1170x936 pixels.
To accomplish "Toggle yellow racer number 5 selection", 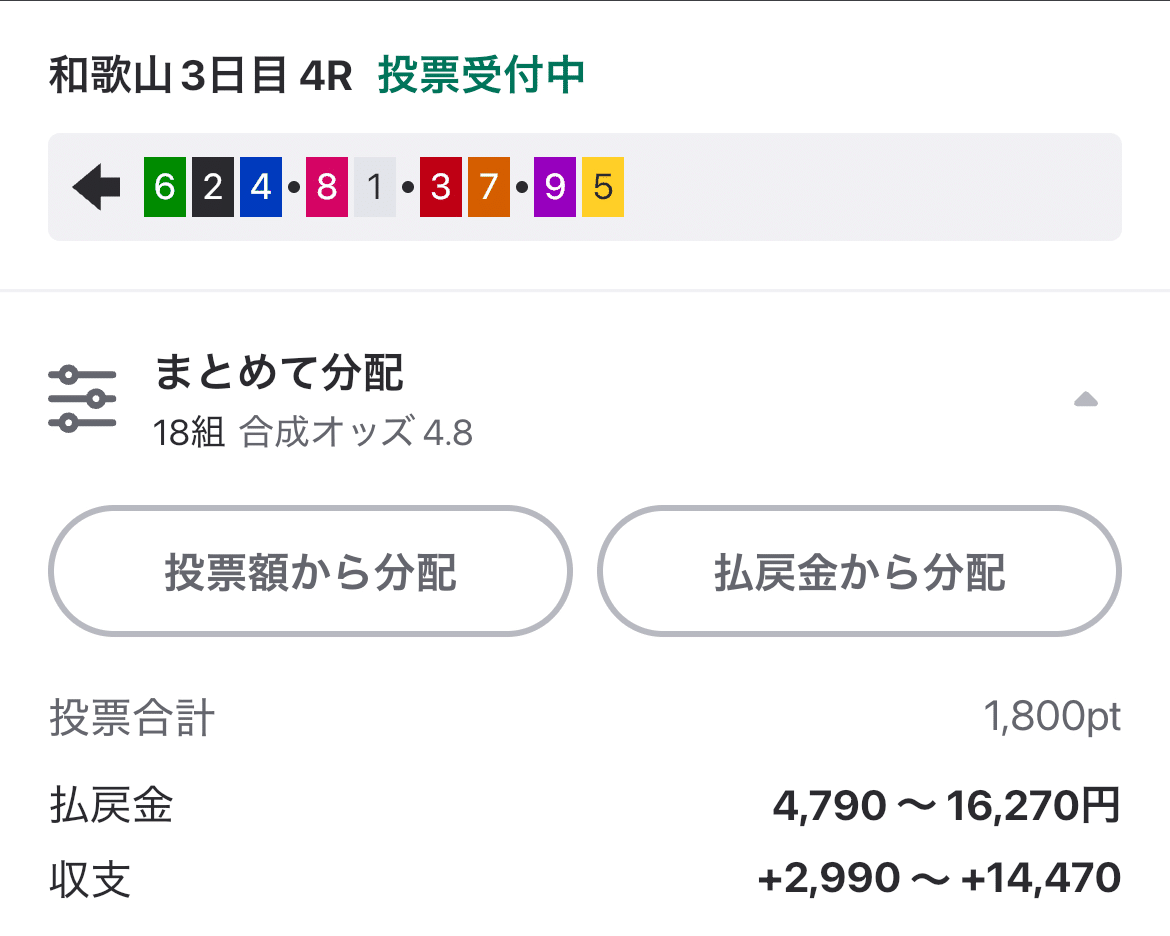I will click(603, 187).
